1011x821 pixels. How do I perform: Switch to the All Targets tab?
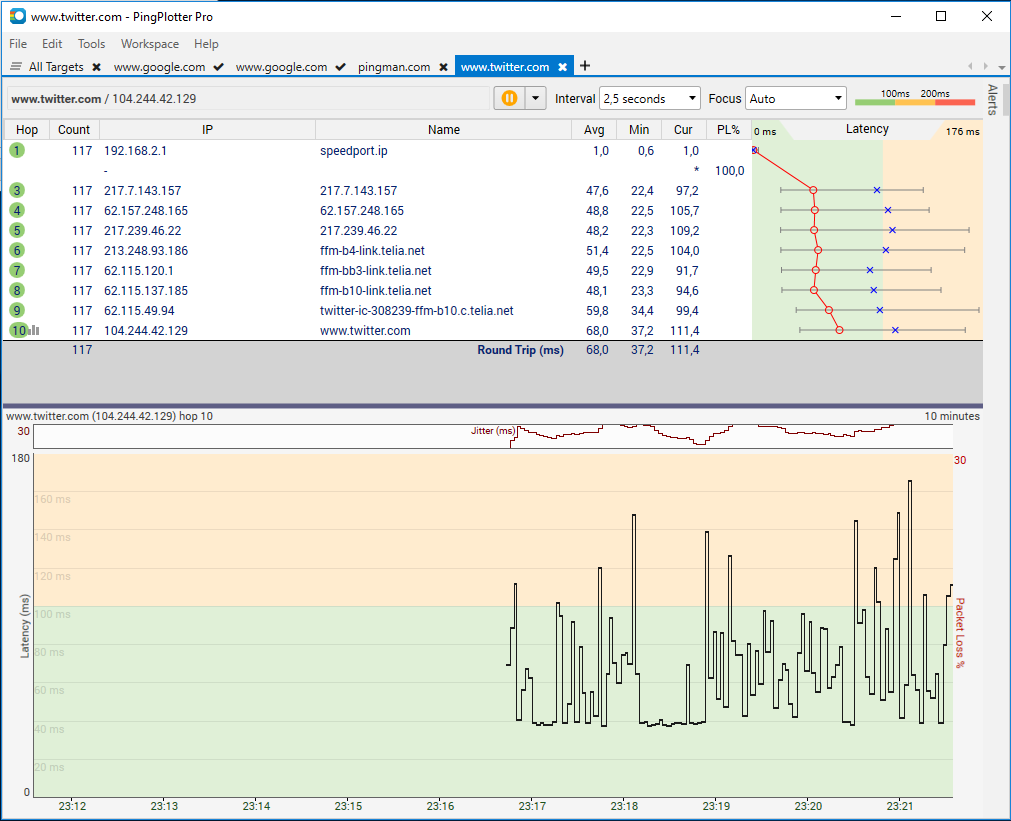tap(56, 66)
